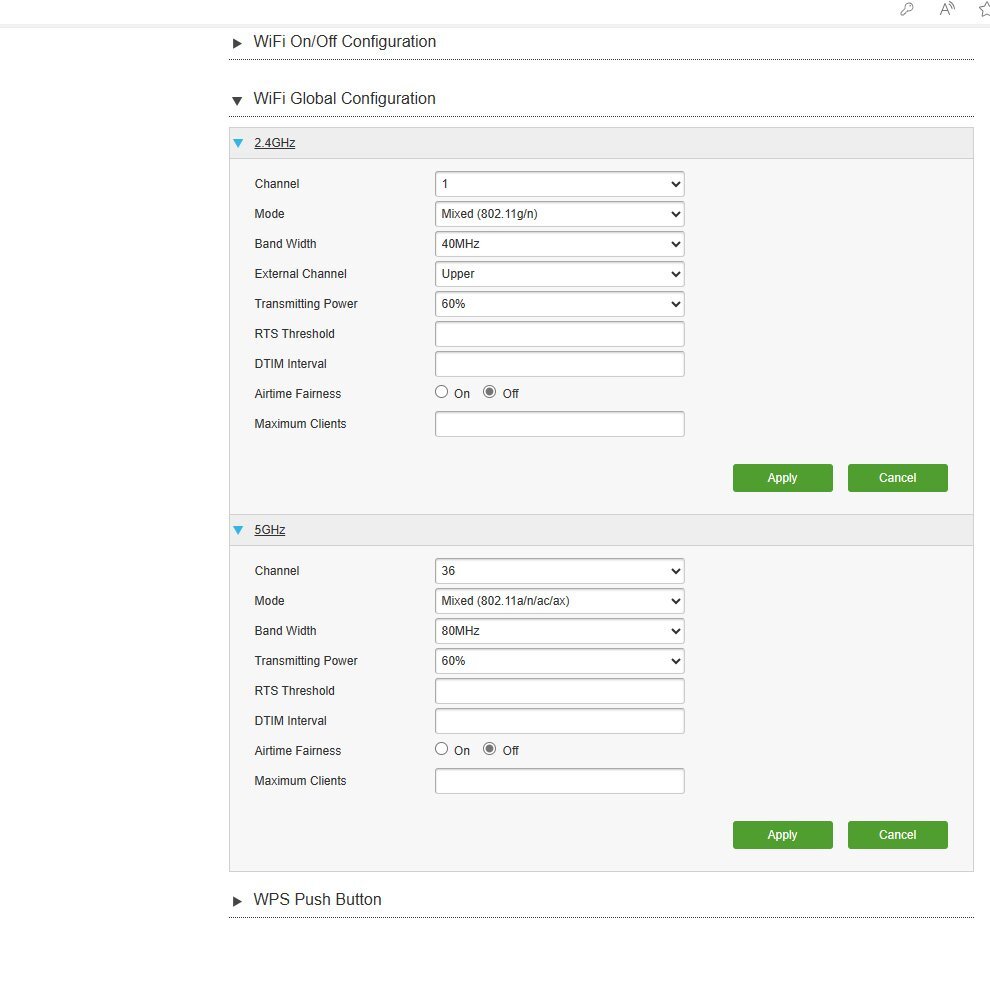This screenshot has height=987, width=990.
Task: Open the 5GHz Mode dropdown
Action: pos(559,601)
